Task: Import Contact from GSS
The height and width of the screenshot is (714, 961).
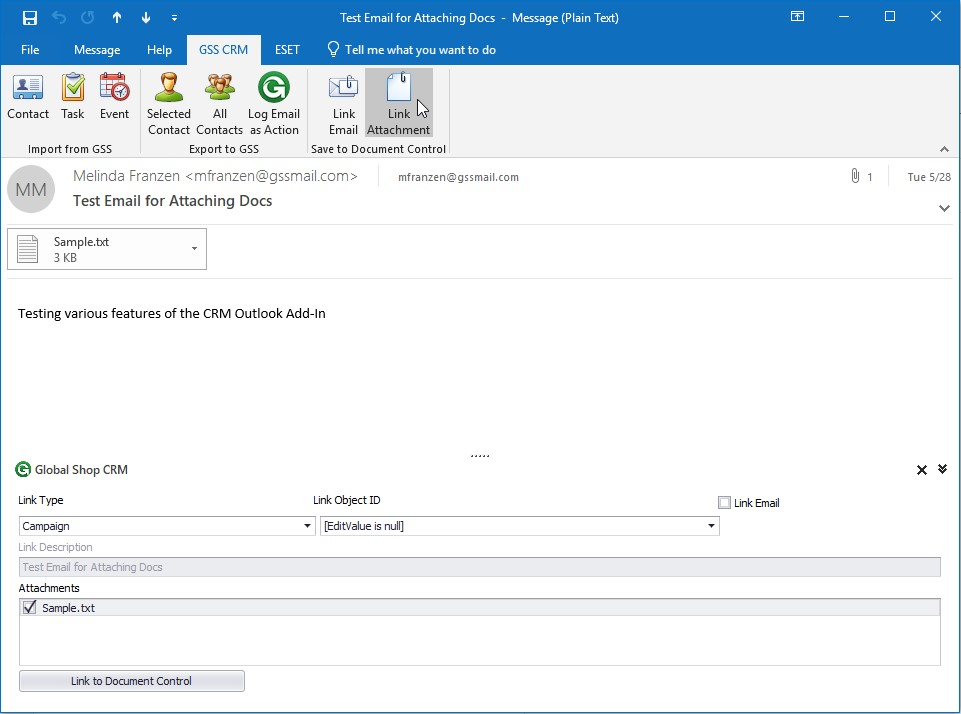Action: [28, 96]
